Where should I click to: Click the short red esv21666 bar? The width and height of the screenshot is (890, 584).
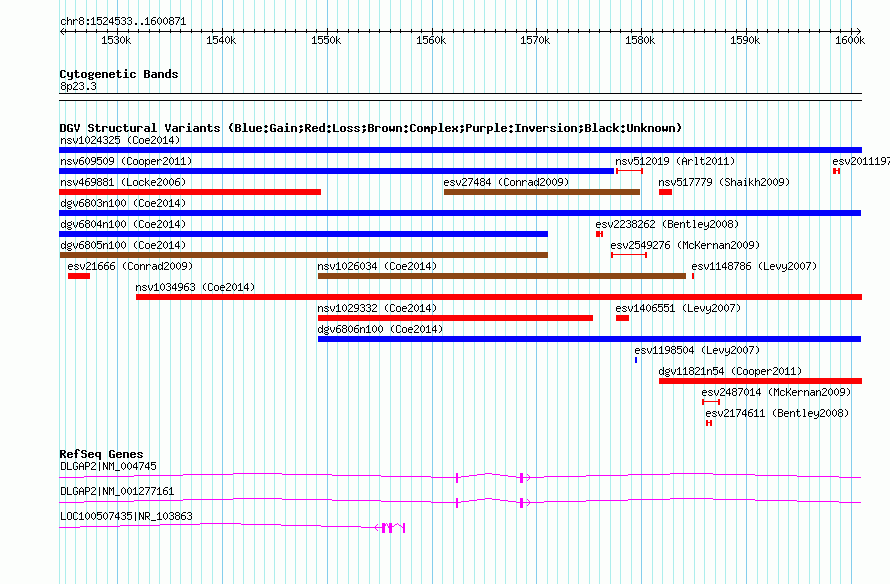click(x=79, y=276)
